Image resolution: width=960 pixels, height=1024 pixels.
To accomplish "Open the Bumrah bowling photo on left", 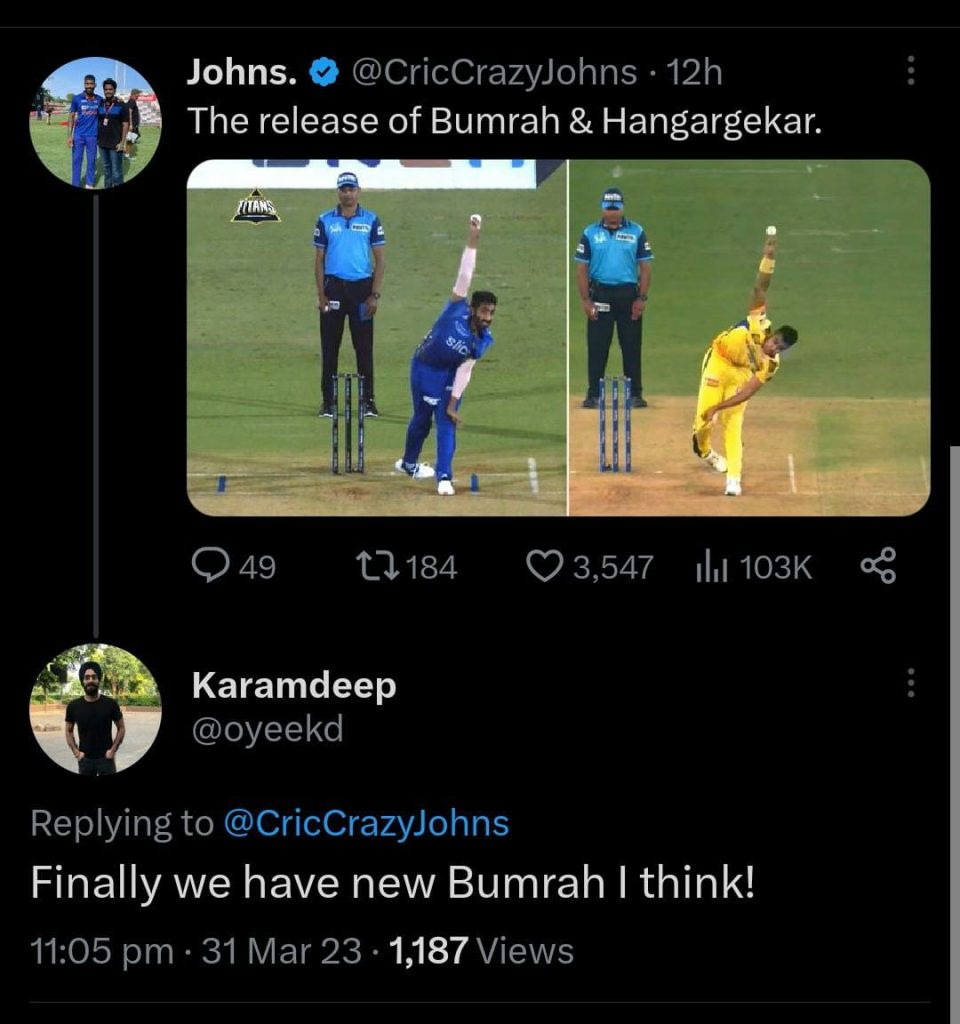I will [376, 337].
